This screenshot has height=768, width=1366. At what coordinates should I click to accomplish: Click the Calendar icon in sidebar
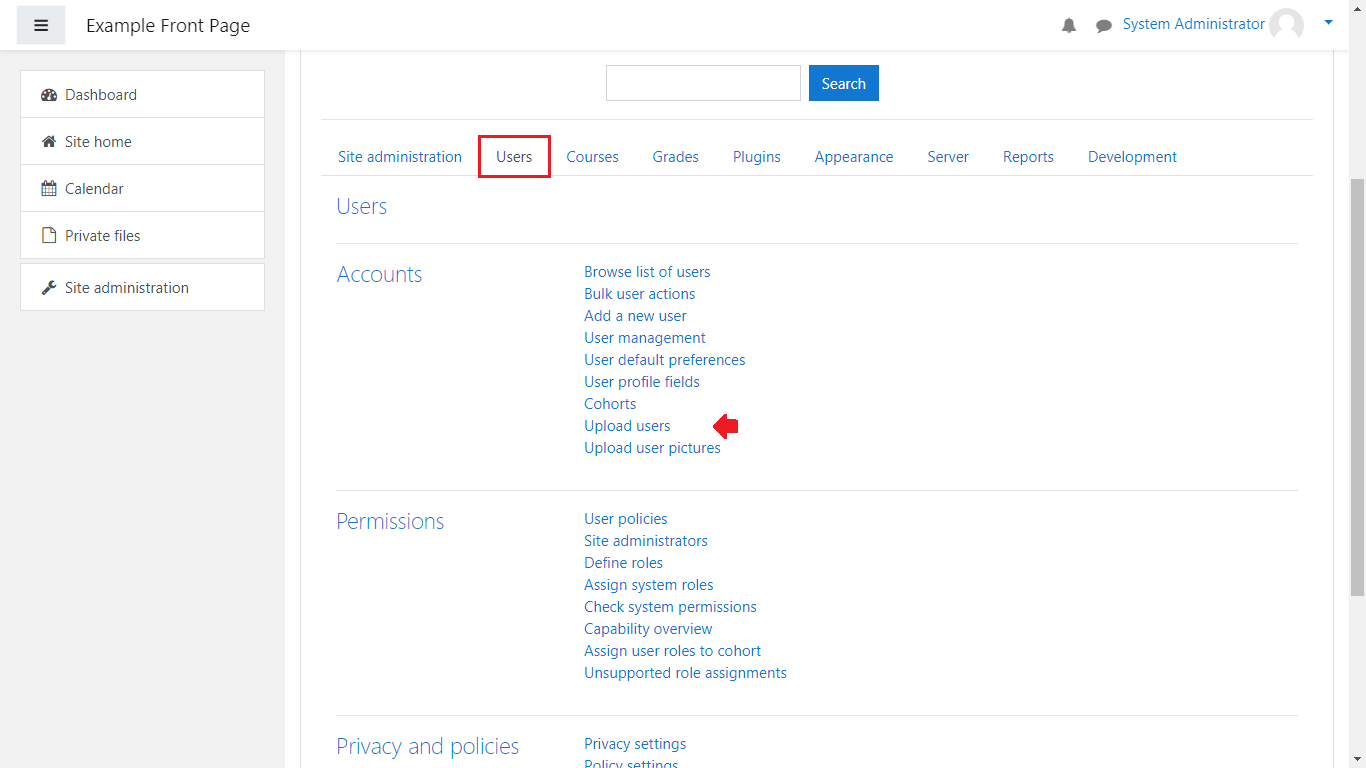coord(49,189)
